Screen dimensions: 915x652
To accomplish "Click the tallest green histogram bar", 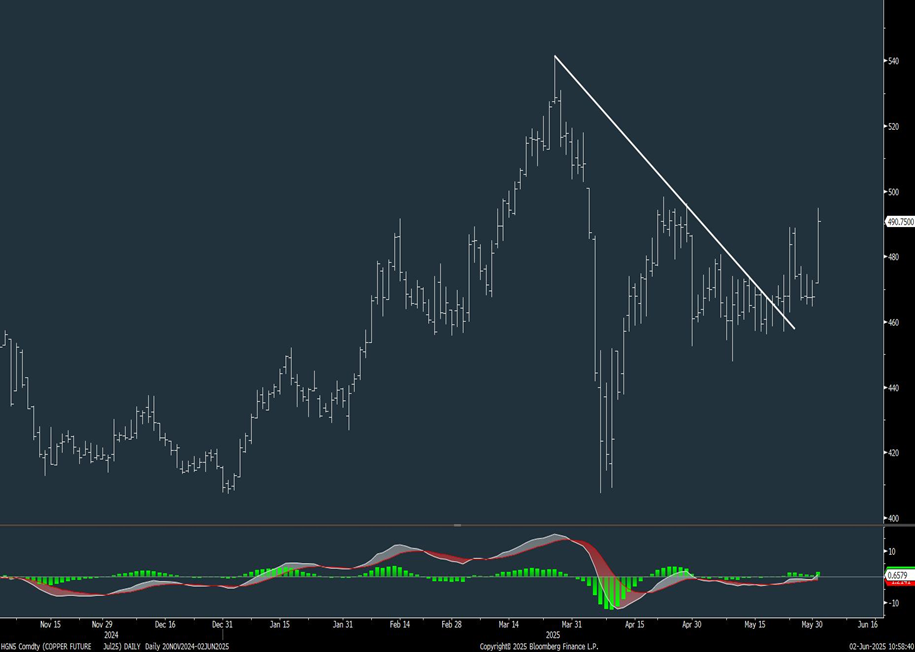I will click(x=610, y=595).
